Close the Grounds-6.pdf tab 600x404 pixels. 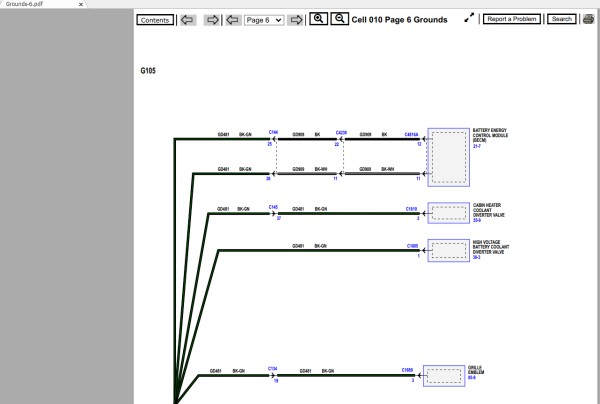(x=81, y=5)
